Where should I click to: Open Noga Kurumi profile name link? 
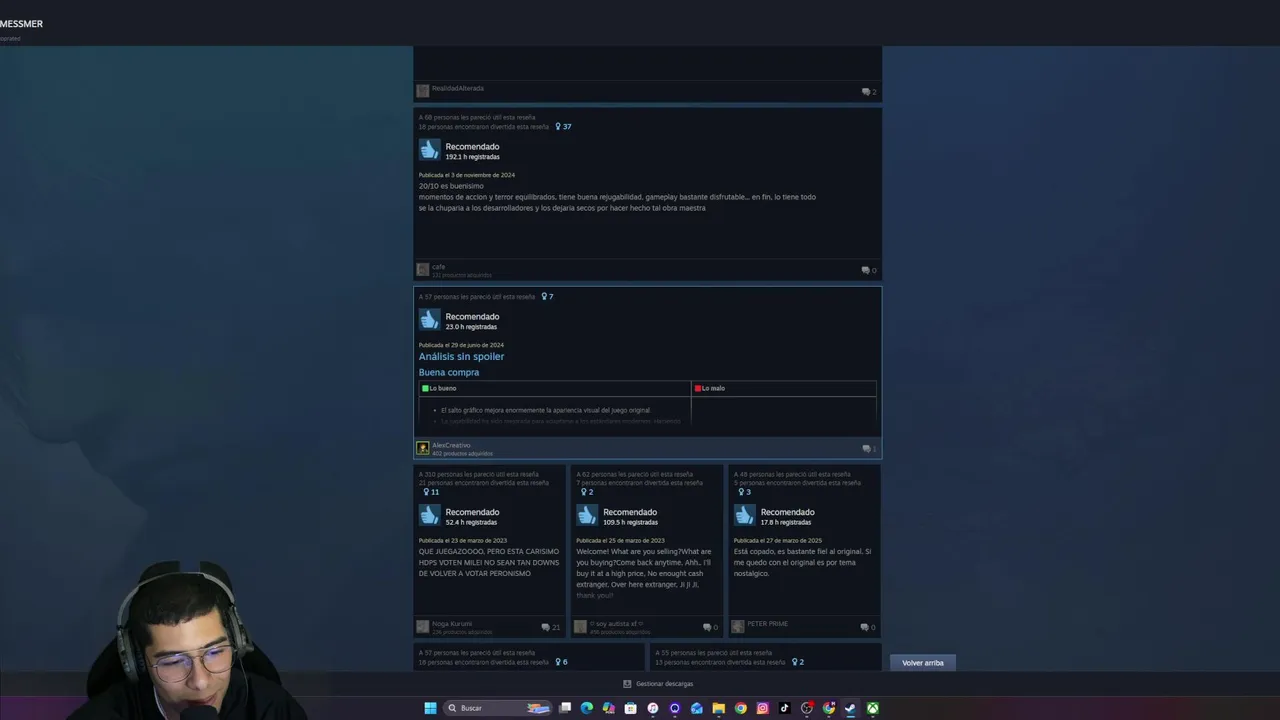(452, 623)
